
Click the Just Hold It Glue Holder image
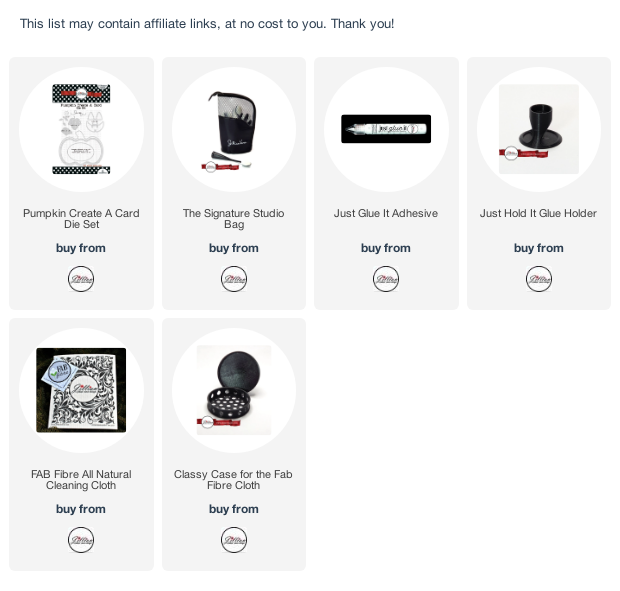[539, 129]
